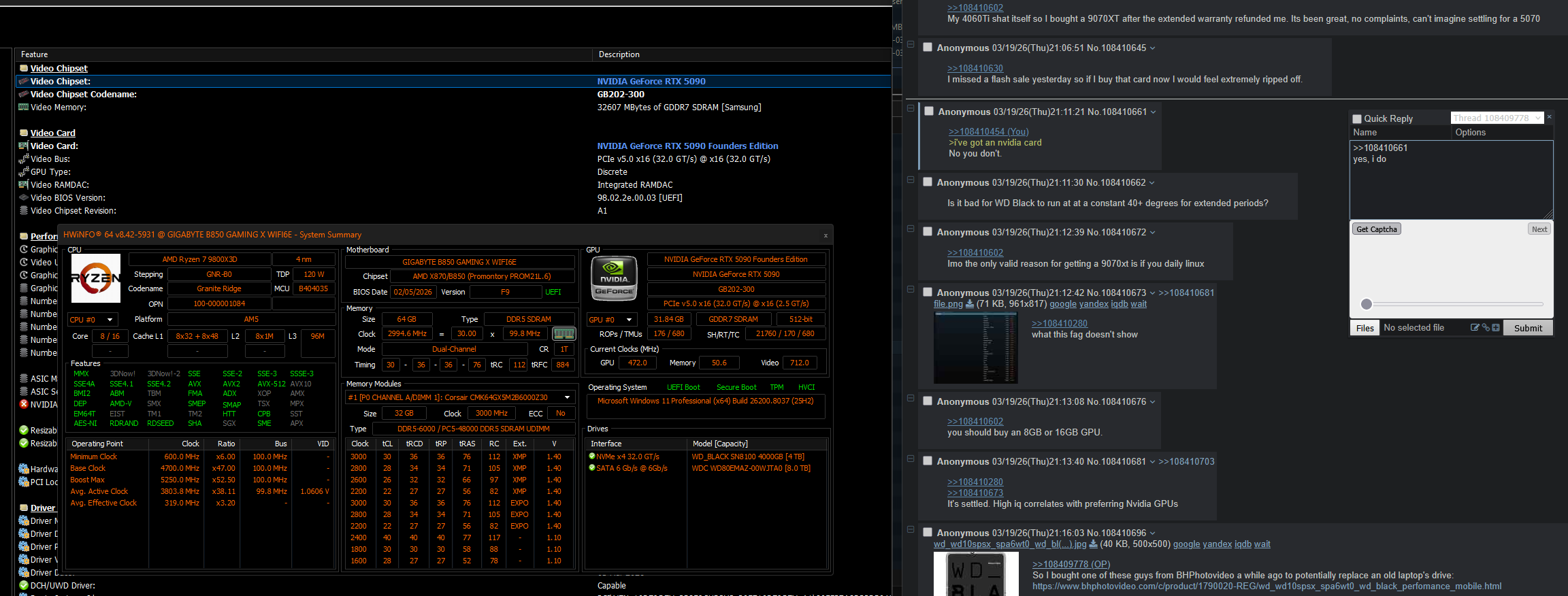
Task: Click the >>108410454 (You) quote link
Action: click(989, 131)
